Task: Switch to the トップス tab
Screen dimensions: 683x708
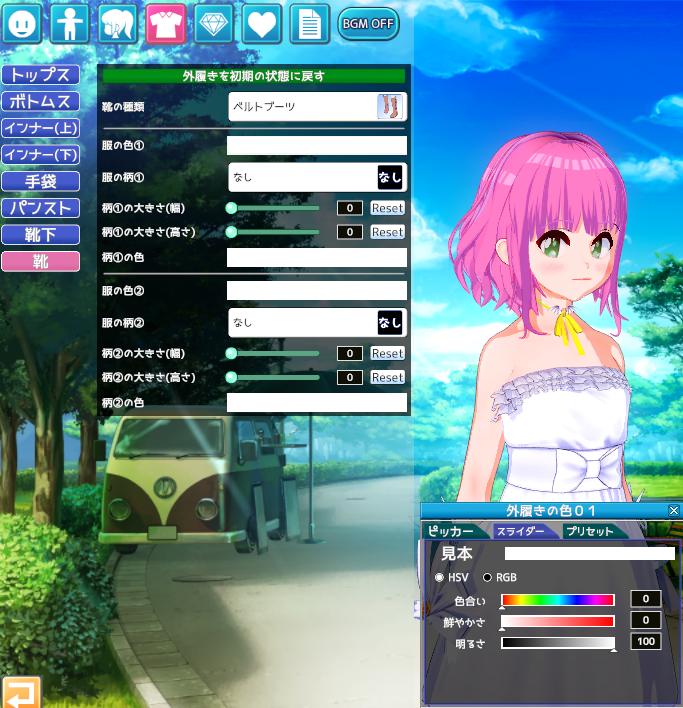Action: (x=40, y=75)
